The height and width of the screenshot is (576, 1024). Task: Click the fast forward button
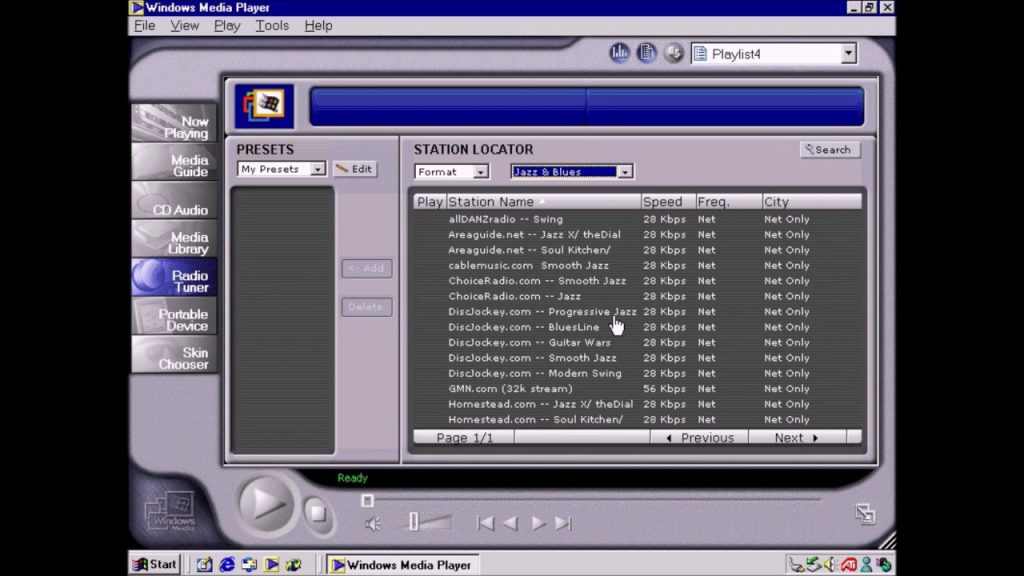coord(537,523)
